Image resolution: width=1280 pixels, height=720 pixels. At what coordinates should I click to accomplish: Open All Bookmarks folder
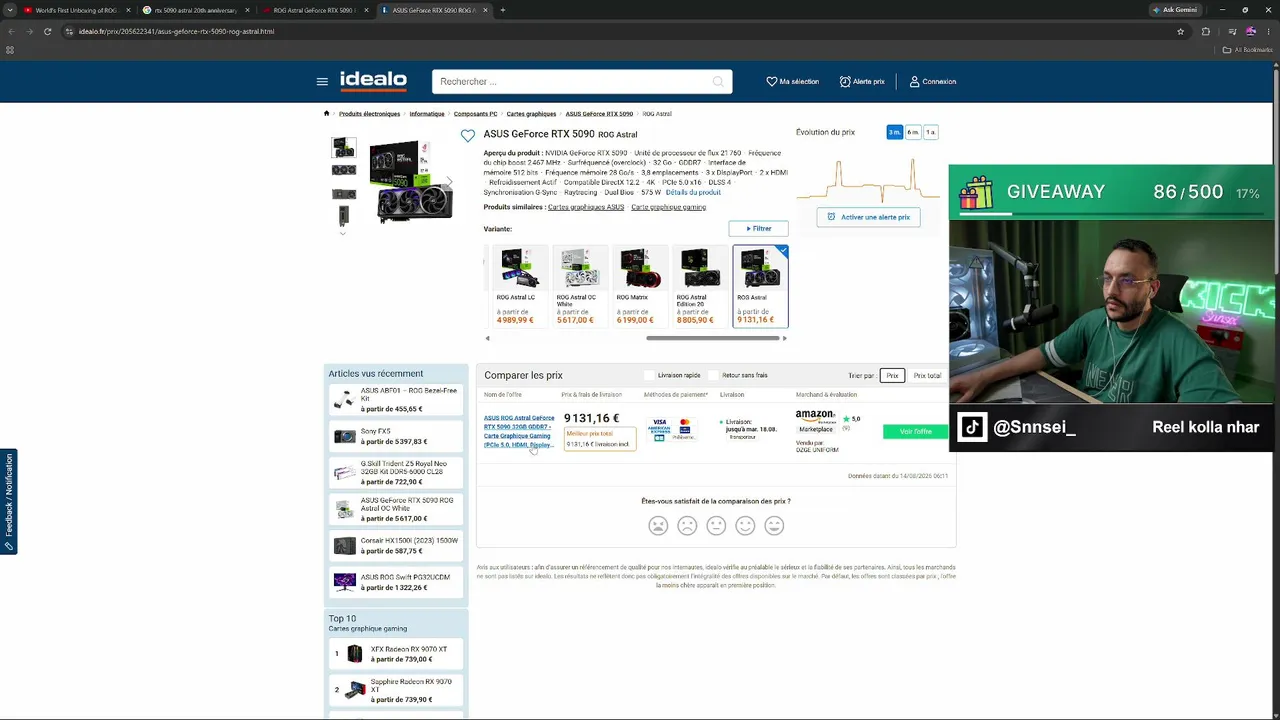click(x=1247, y=50)
